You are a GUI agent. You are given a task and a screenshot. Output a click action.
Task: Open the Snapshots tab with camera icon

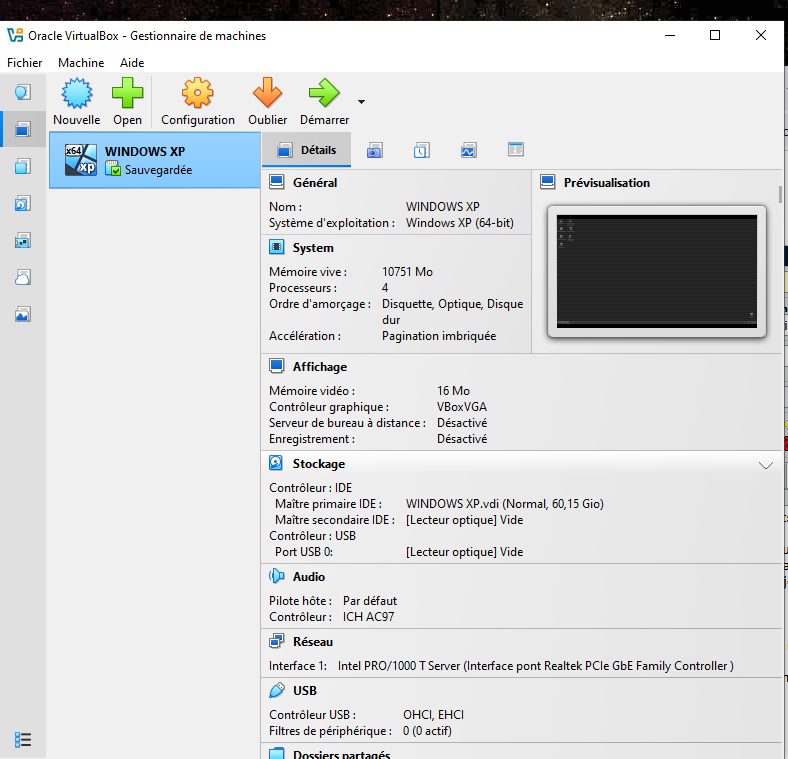click(374, 150)
